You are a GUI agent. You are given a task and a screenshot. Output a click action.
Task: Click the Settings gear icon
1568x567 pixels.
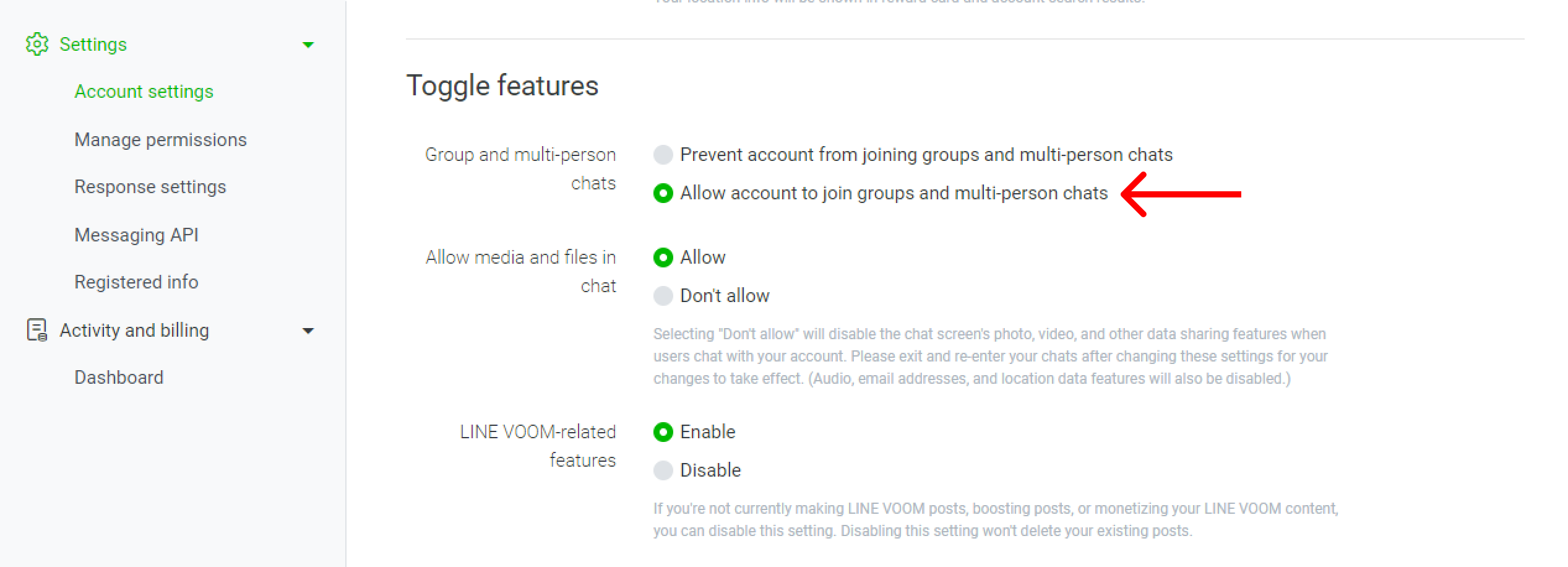pos(37,44)
